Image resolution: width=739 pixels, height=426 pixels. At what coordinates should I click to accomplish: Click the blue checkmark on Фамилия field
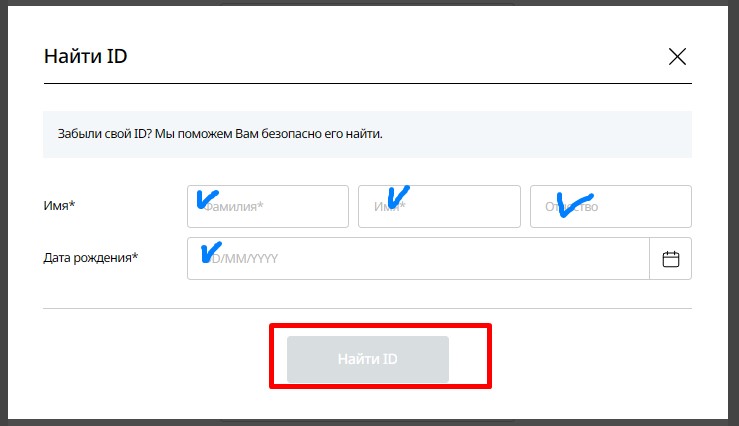[x=209, y=198]
